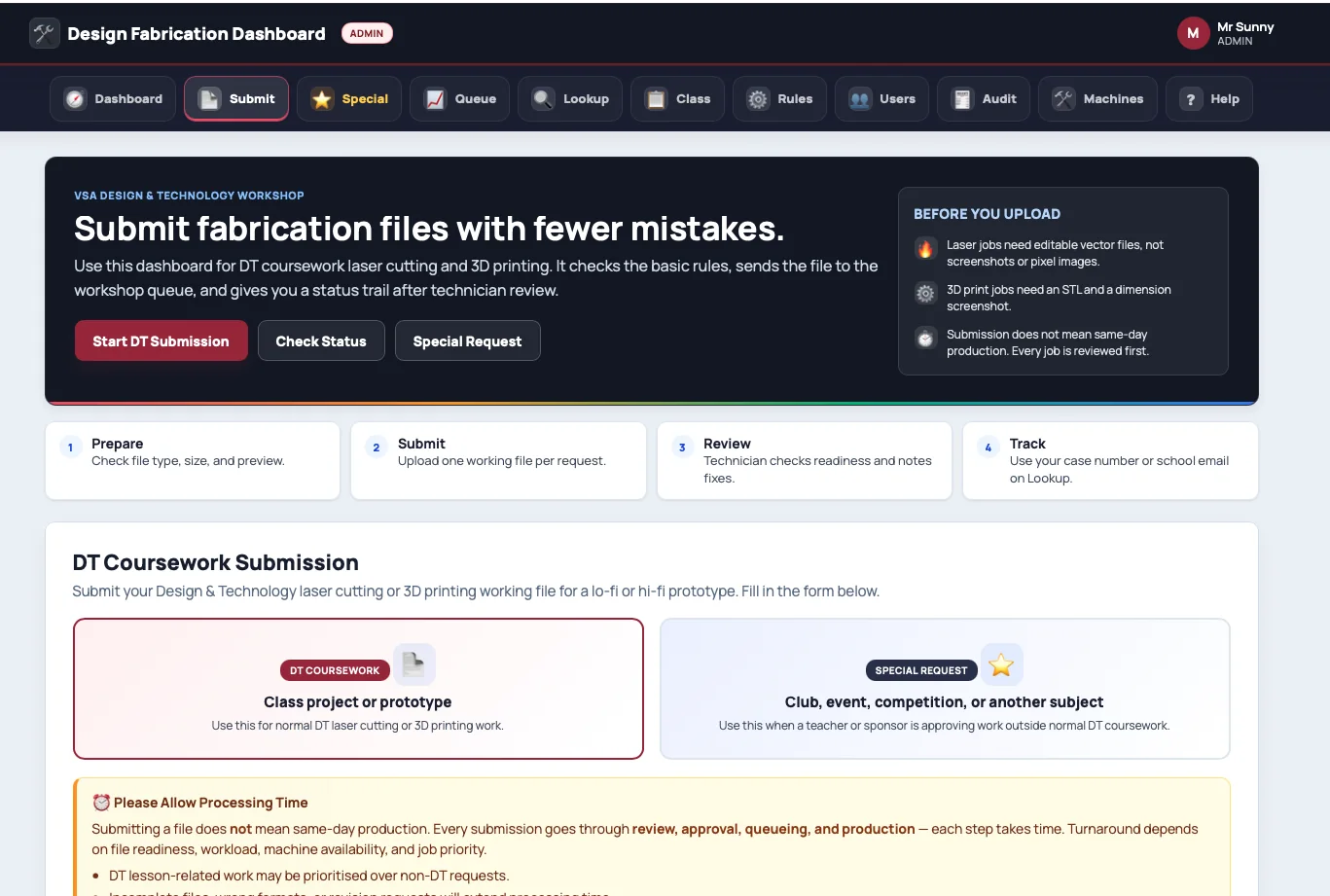The width and height of the screenshot is (1330, 896).
Task: Click 'DT lesson-related work may be prioritised' bullet
Action: pyautogui.click(x=309, y=876)
